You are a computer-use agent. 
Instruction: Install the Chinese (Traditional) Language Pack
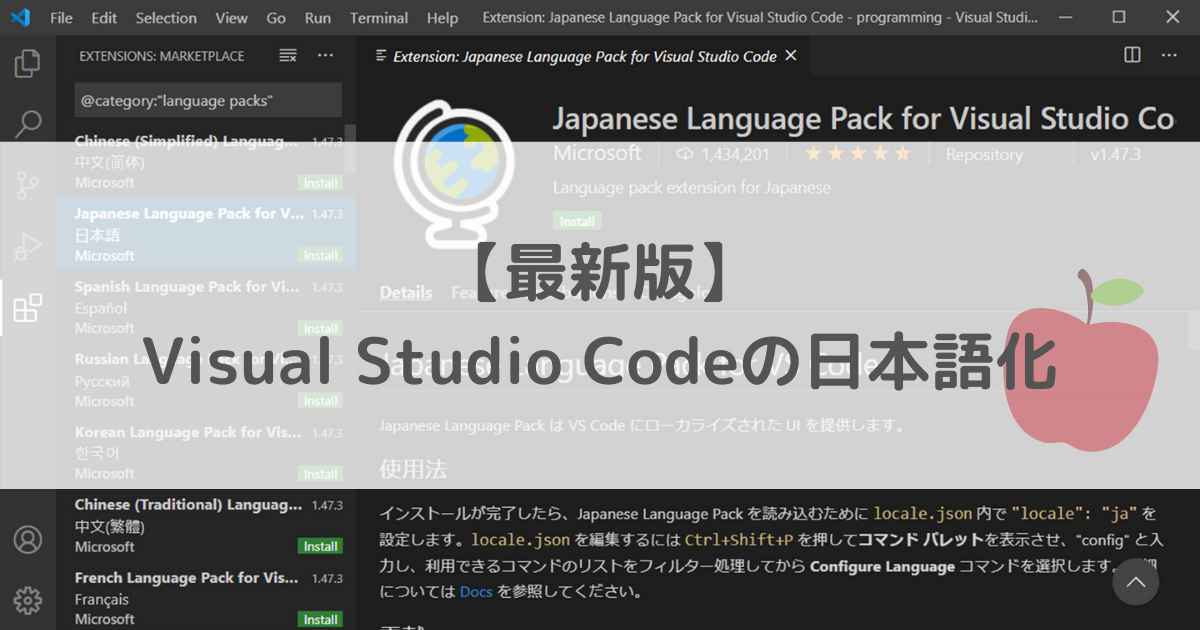click(320, 546)
